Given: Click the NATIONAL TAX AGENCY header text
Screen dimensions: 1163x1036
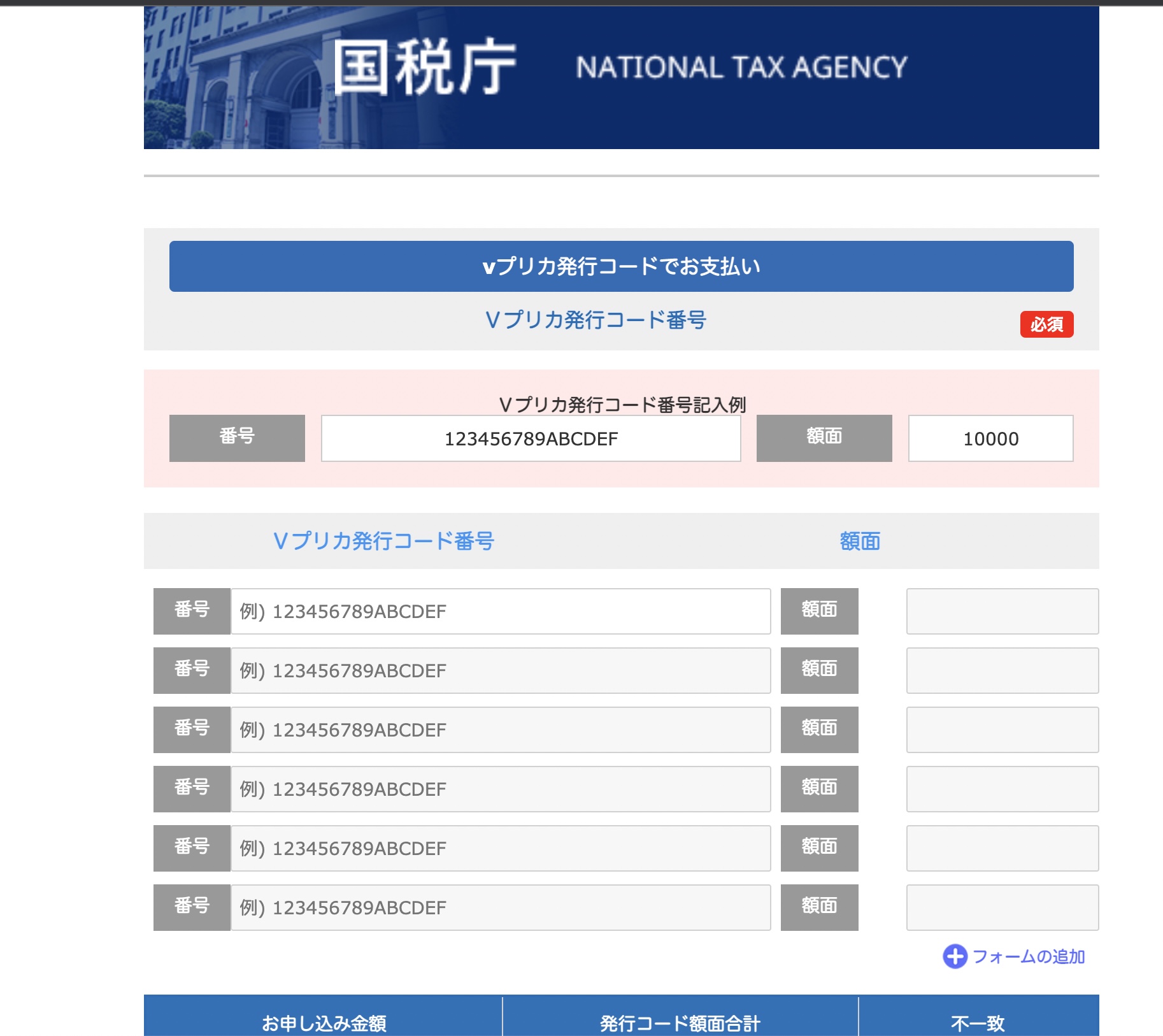Looking at the screenshot, I should coord(741,68).
